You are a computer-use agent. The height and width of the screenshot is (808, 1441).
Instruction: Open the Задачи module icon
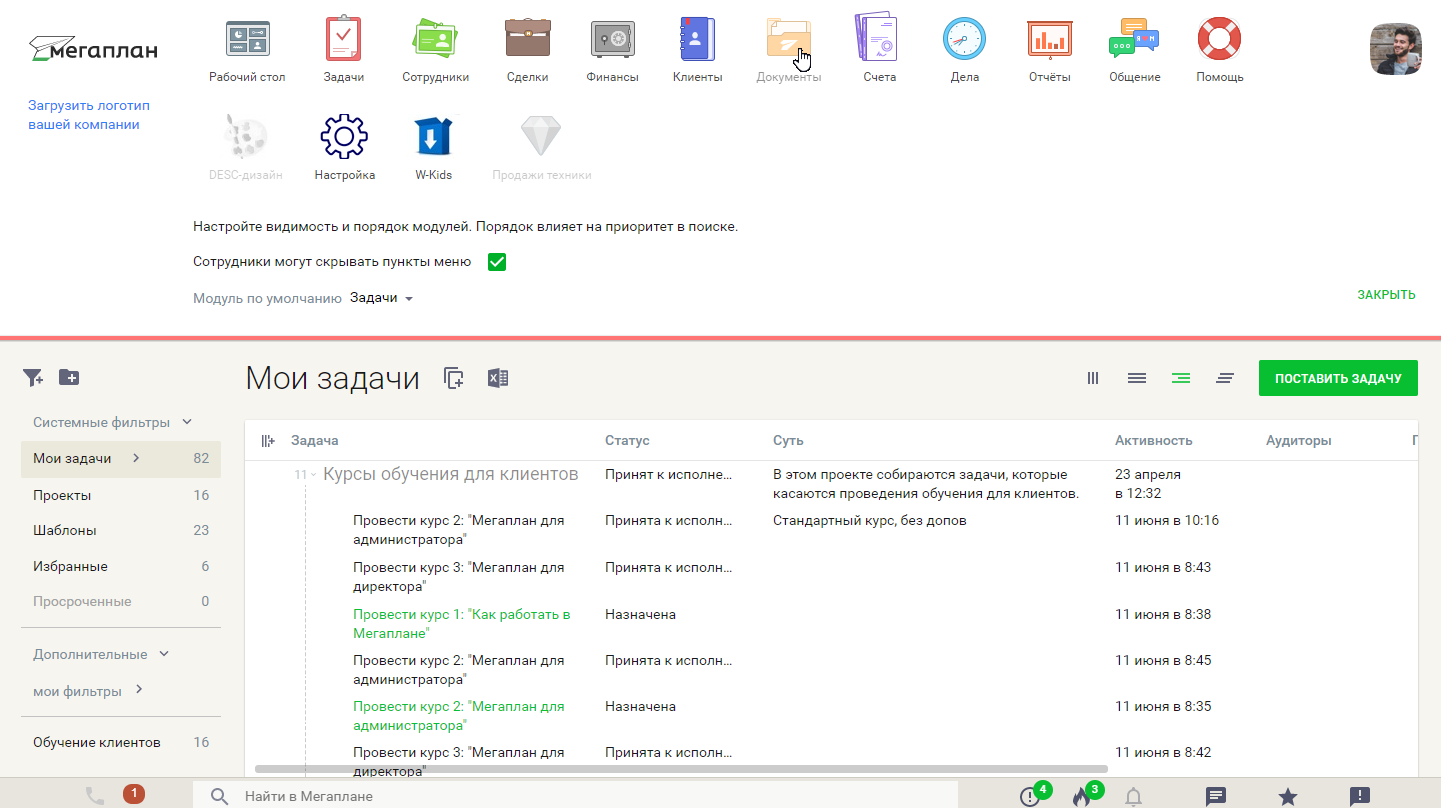(x=343, y=38)
